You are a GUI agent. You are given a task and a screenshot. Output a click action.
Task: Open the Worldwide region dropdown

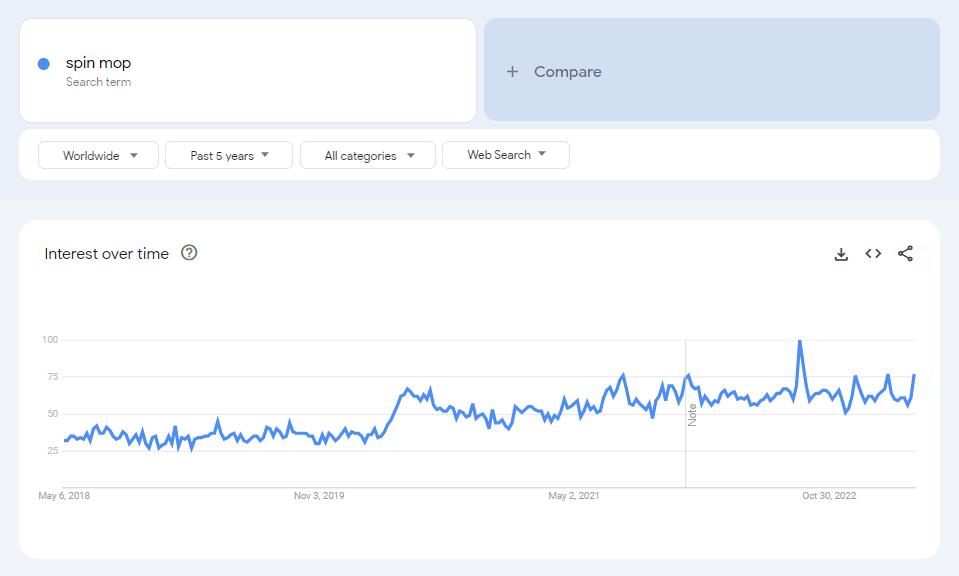tap(97, 155)
